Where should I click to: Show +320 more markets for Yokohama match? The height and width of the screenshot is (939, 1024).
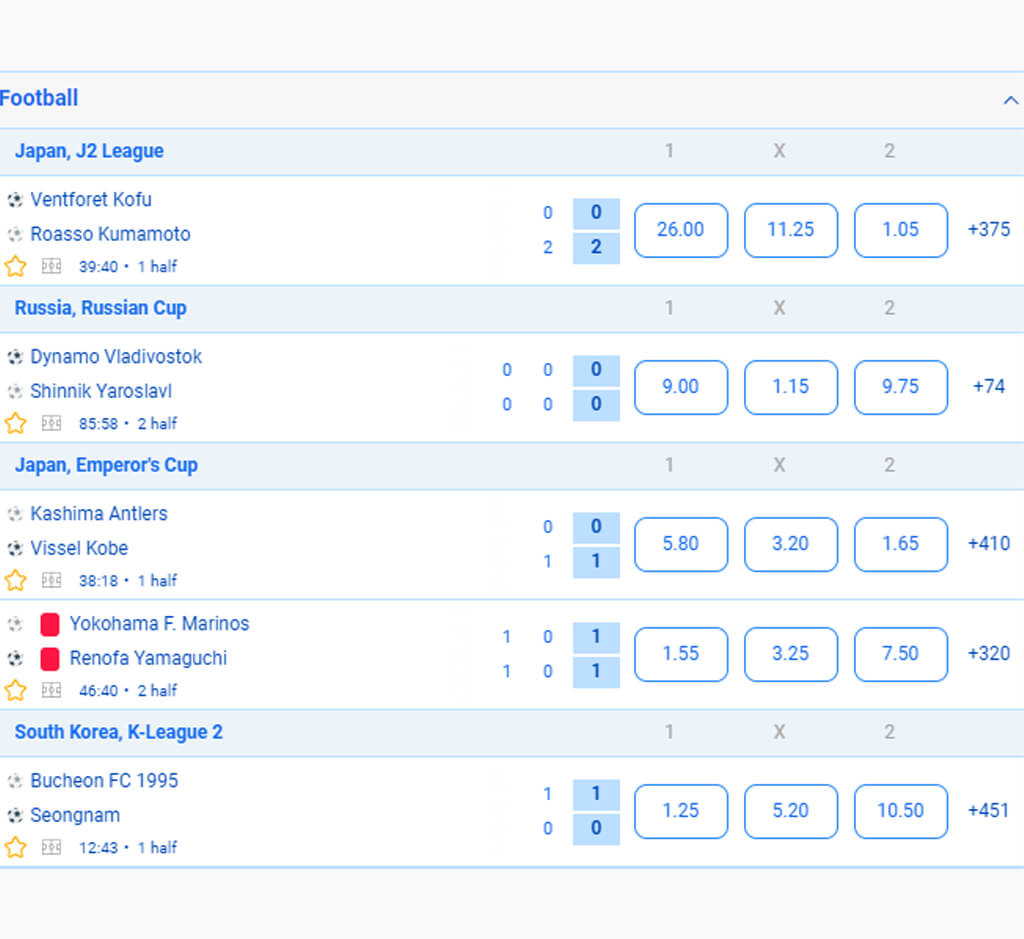(x=989, y=654)
